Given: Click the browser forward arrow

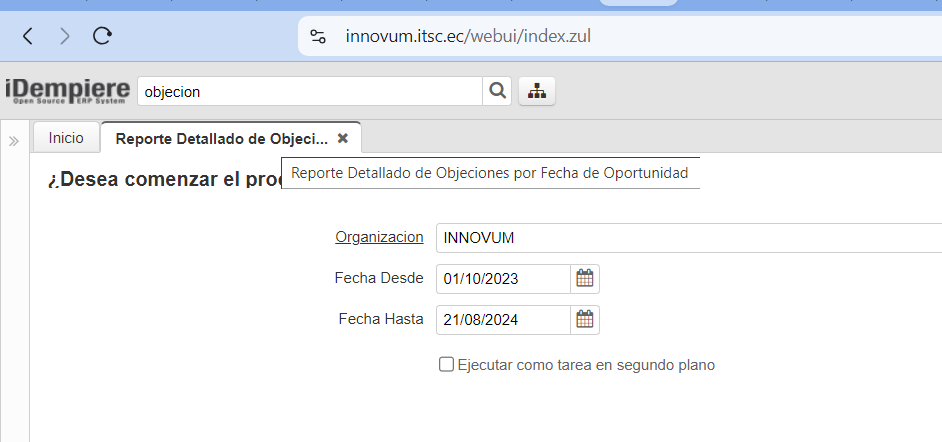Looking at the screenshot, I should [65, 36].
